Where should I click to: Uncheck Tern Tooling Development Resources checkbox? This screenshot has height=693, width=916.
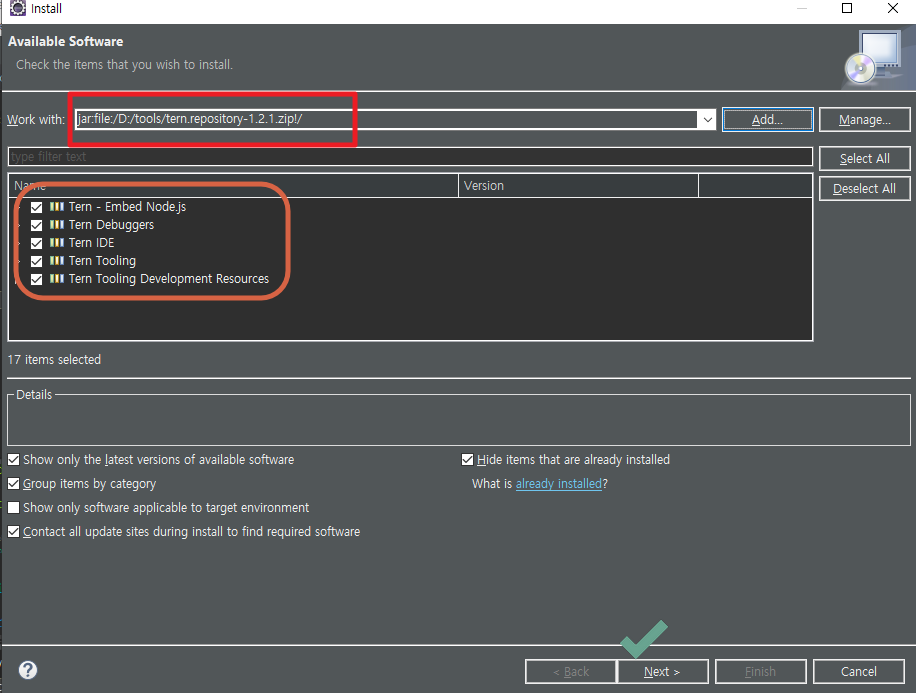pos(36,279)
